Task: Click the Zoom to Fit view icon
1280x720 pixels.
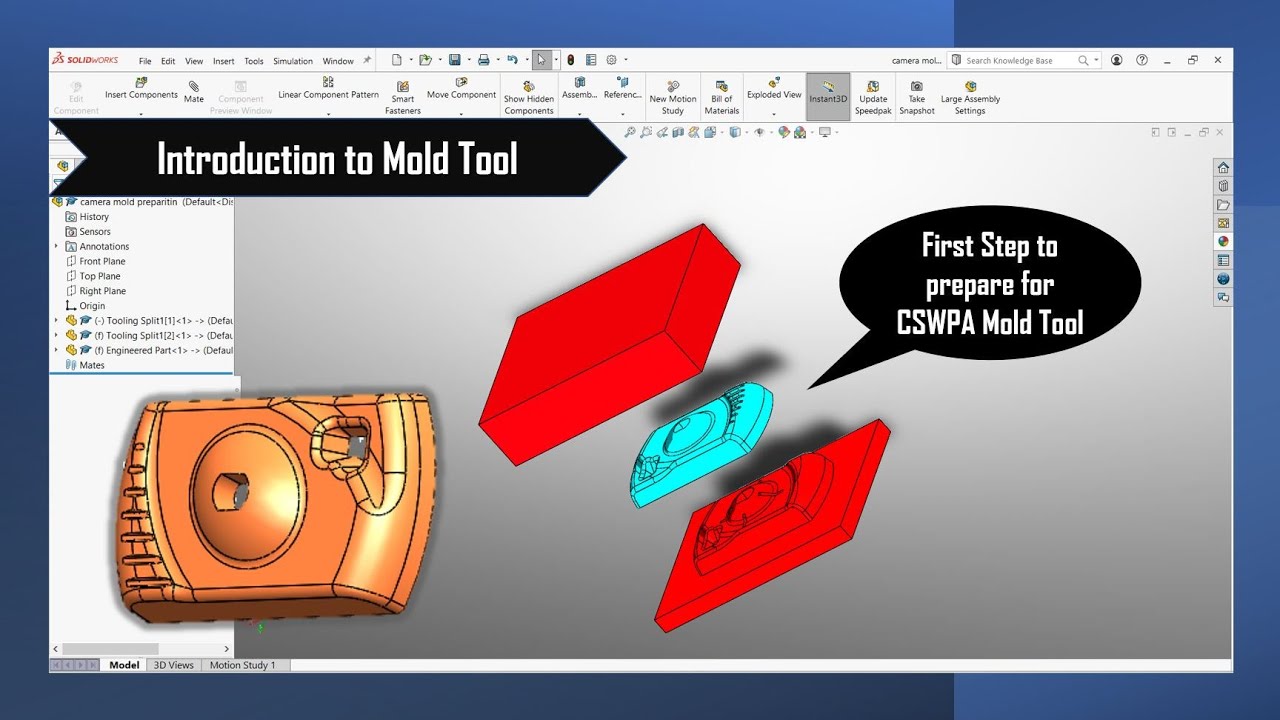Action: (629, 132)
